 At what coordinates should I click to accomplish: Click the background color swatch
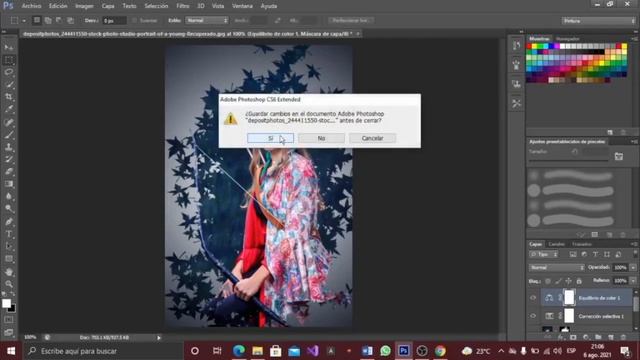coord(13,309)
